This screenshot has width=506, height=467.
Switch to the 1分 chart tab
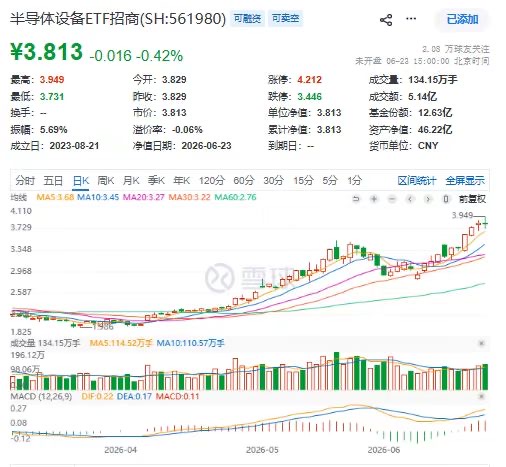tap(355, 180)
